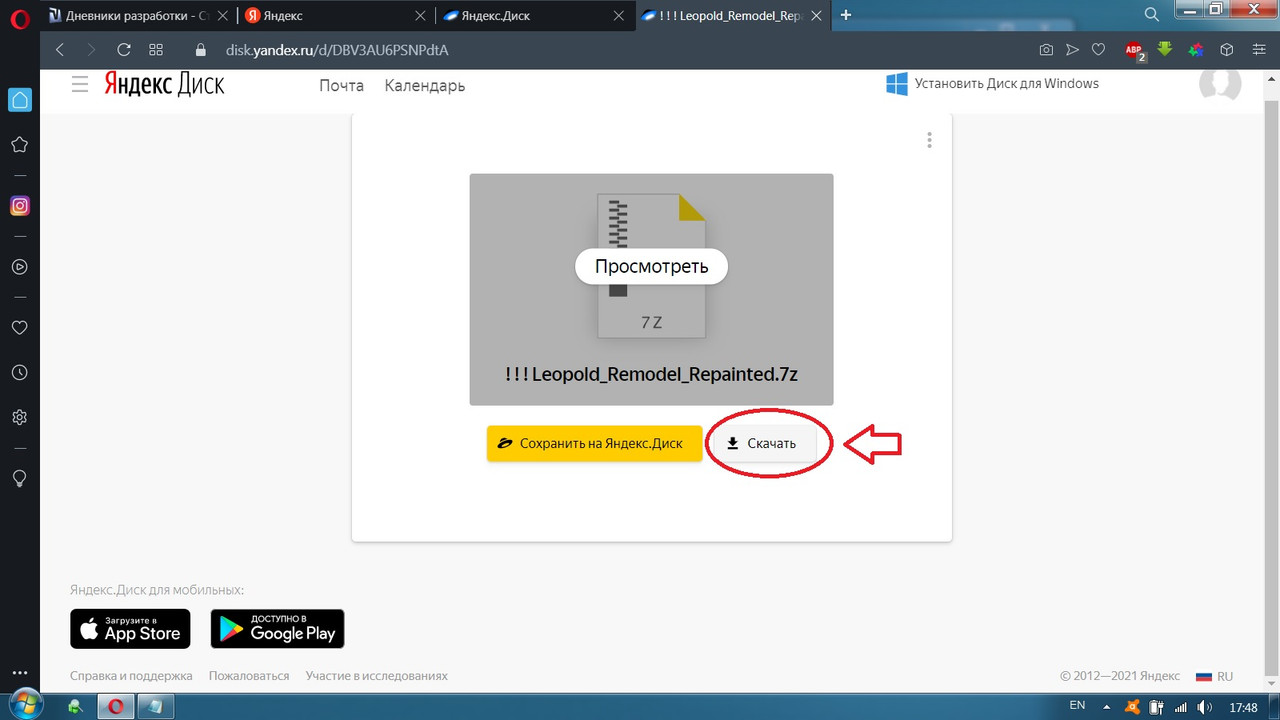Open the player icon in the sidebar
Image resolution: width=1280 pixels, height=720 pixels.
point(19,267)
